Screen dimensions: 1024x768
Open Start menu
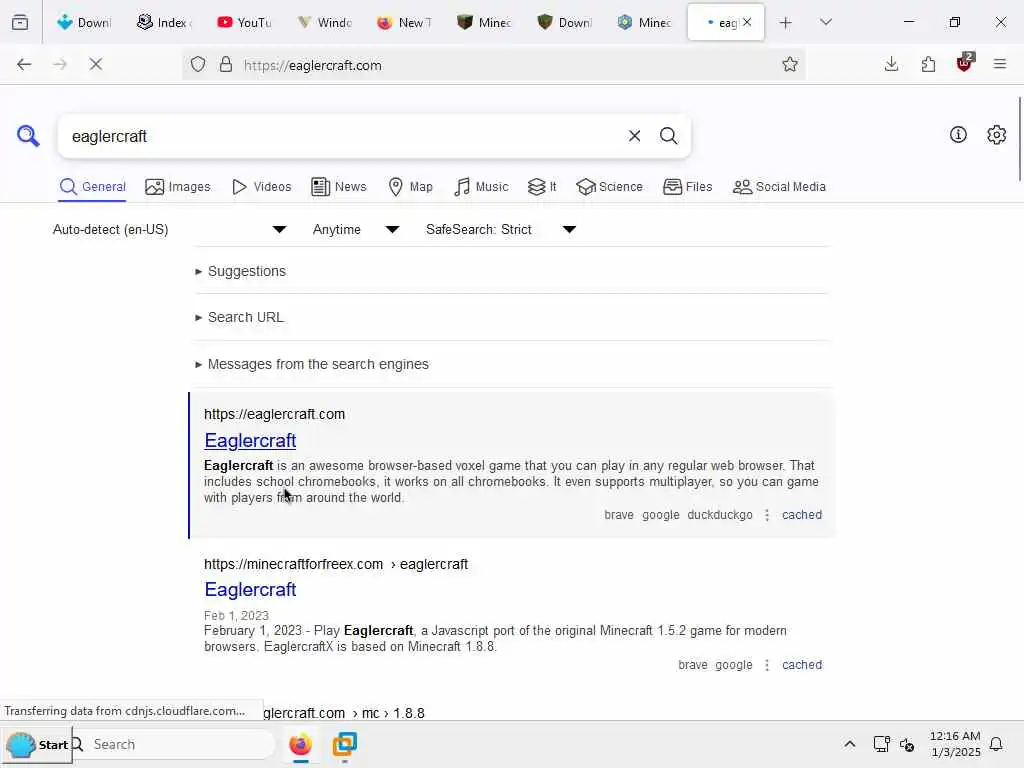[x=39, y=744]
